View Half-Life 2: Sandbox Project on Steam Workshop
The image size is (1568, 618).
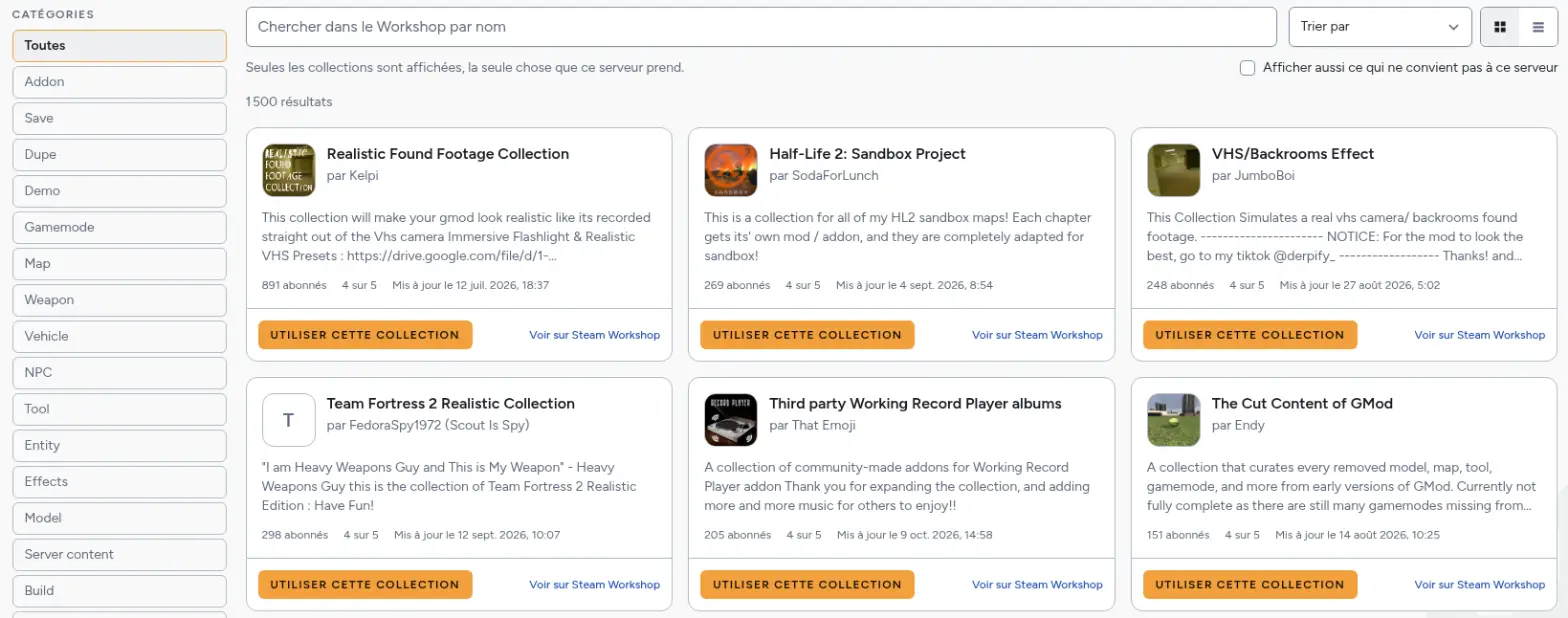point(1037,335)
